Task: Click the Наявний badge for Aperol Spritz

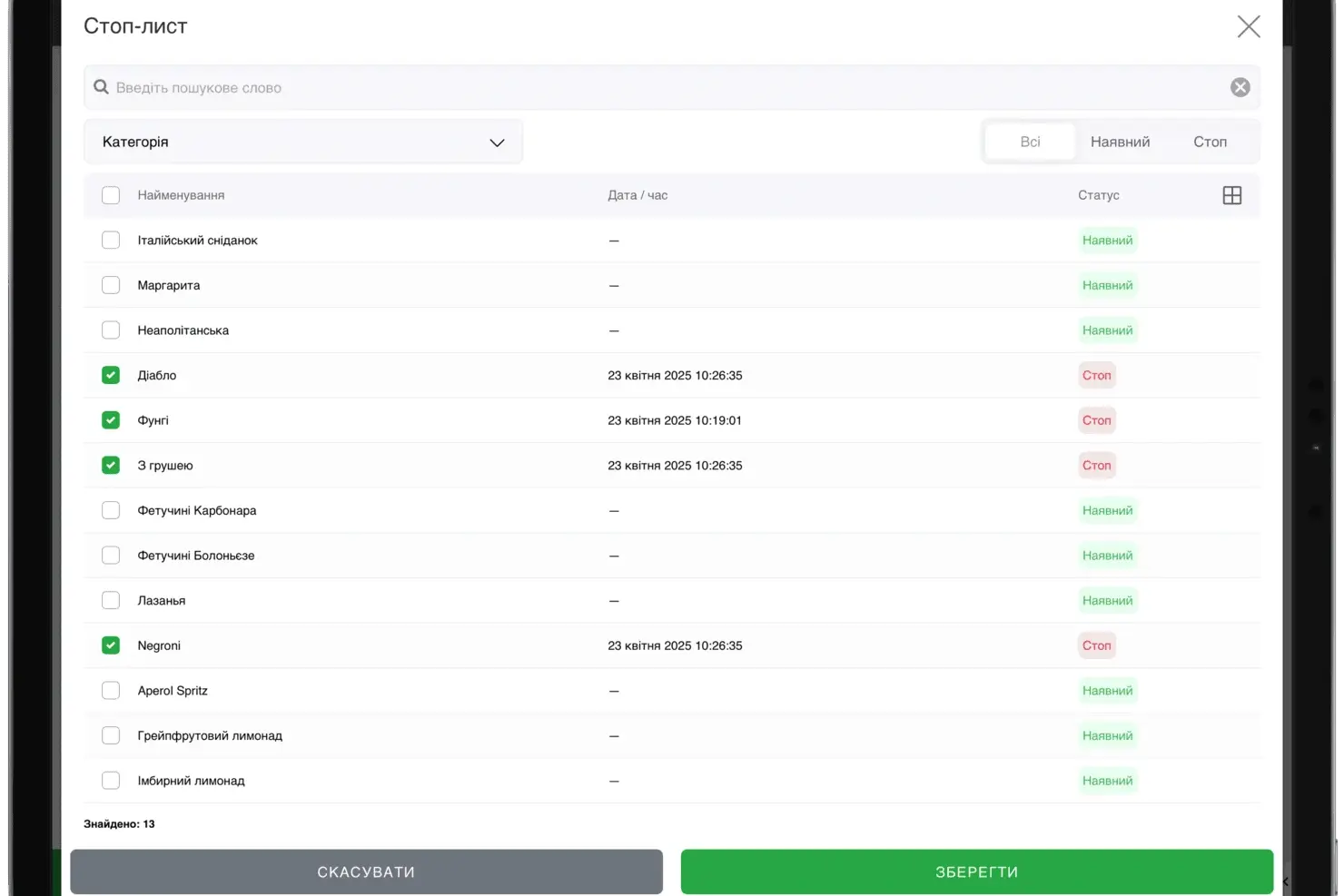Action: pos(1108,691)
